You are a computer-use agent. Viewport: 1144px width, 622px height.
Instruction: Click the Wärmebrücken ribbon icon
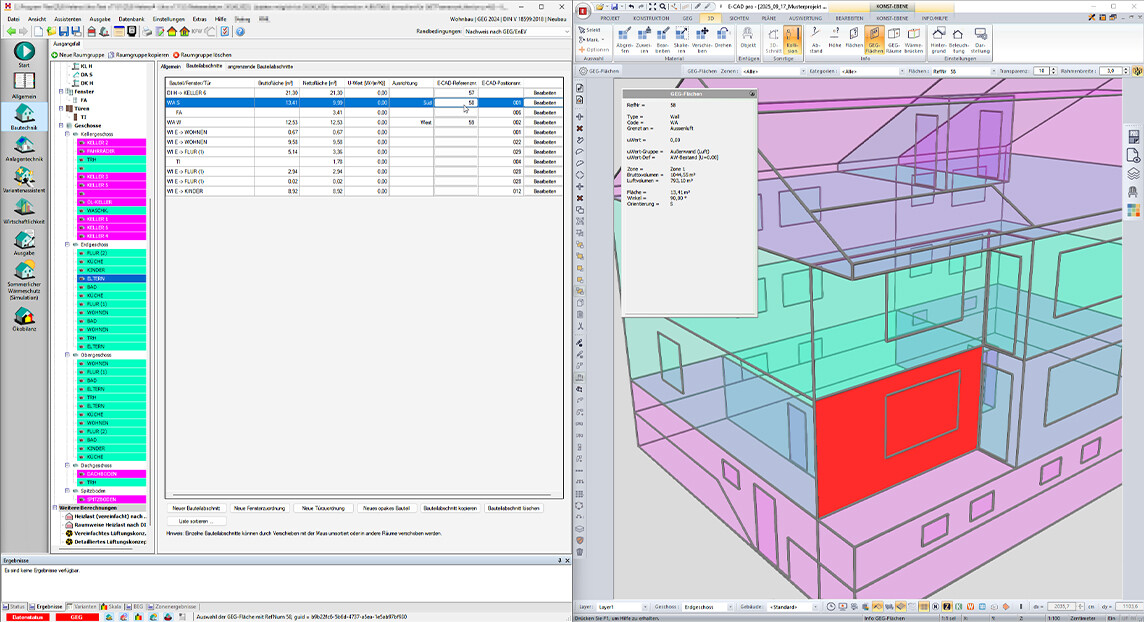pos(913,40)
